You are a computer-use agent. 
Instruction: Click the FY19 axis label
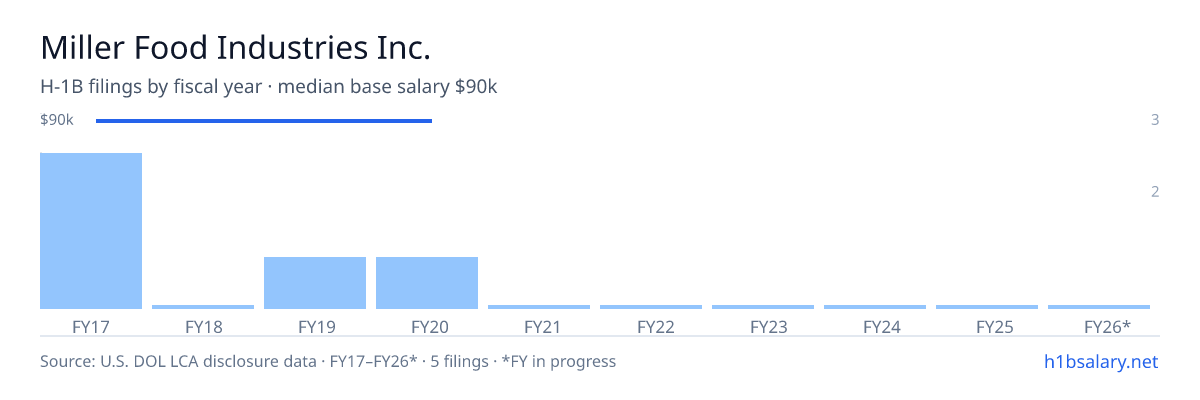[x=315, y=326]
